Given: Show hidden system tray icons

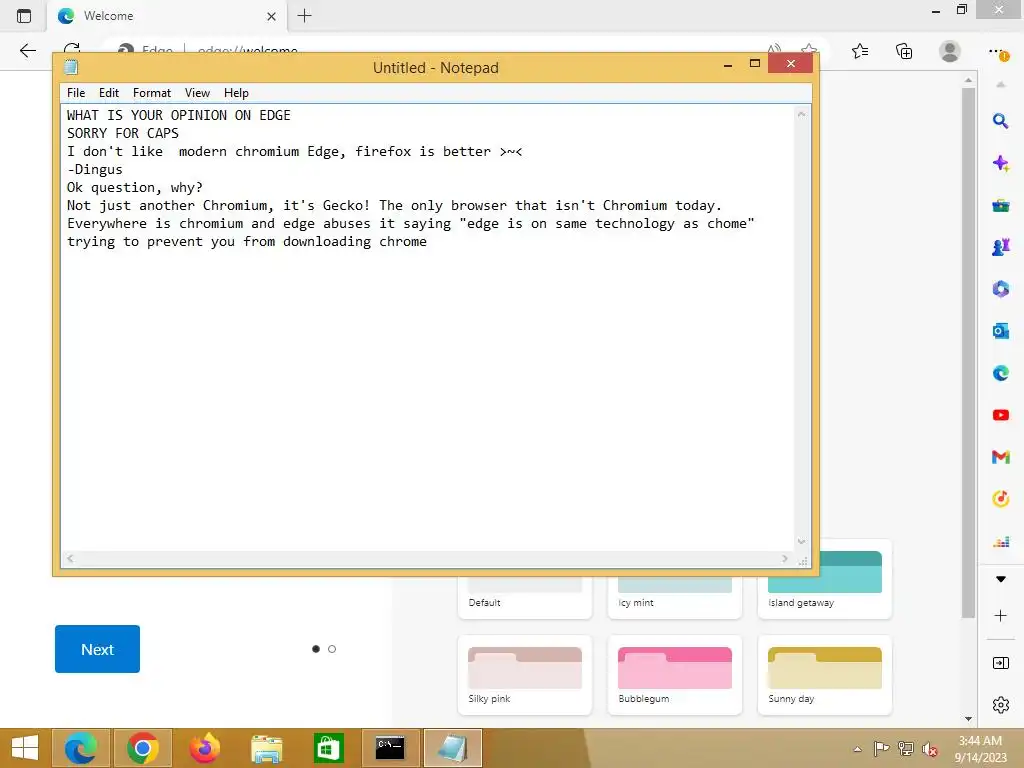Looking at the screenshot, I should [x=857, y=749].
